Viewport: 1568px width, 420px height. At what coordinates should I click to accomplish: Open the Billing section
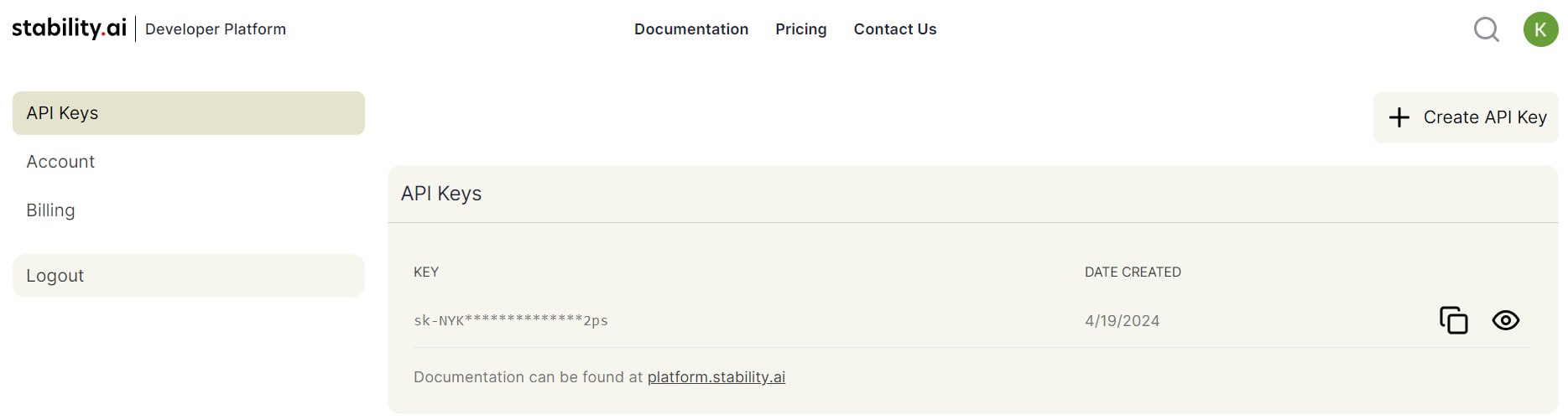(50, 210)
